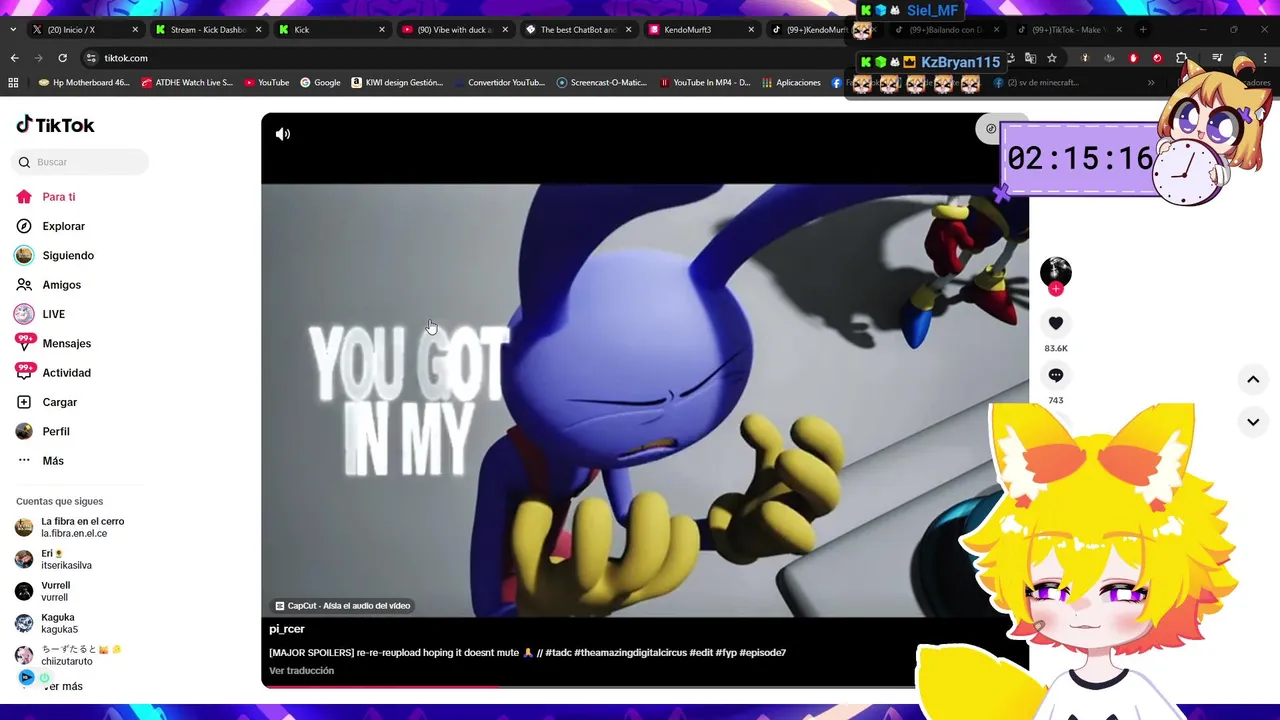This screenshot has width=1280, height=720.
Task: Open KIWI design Gestión bookmark
Action: [x=397, y=83]
